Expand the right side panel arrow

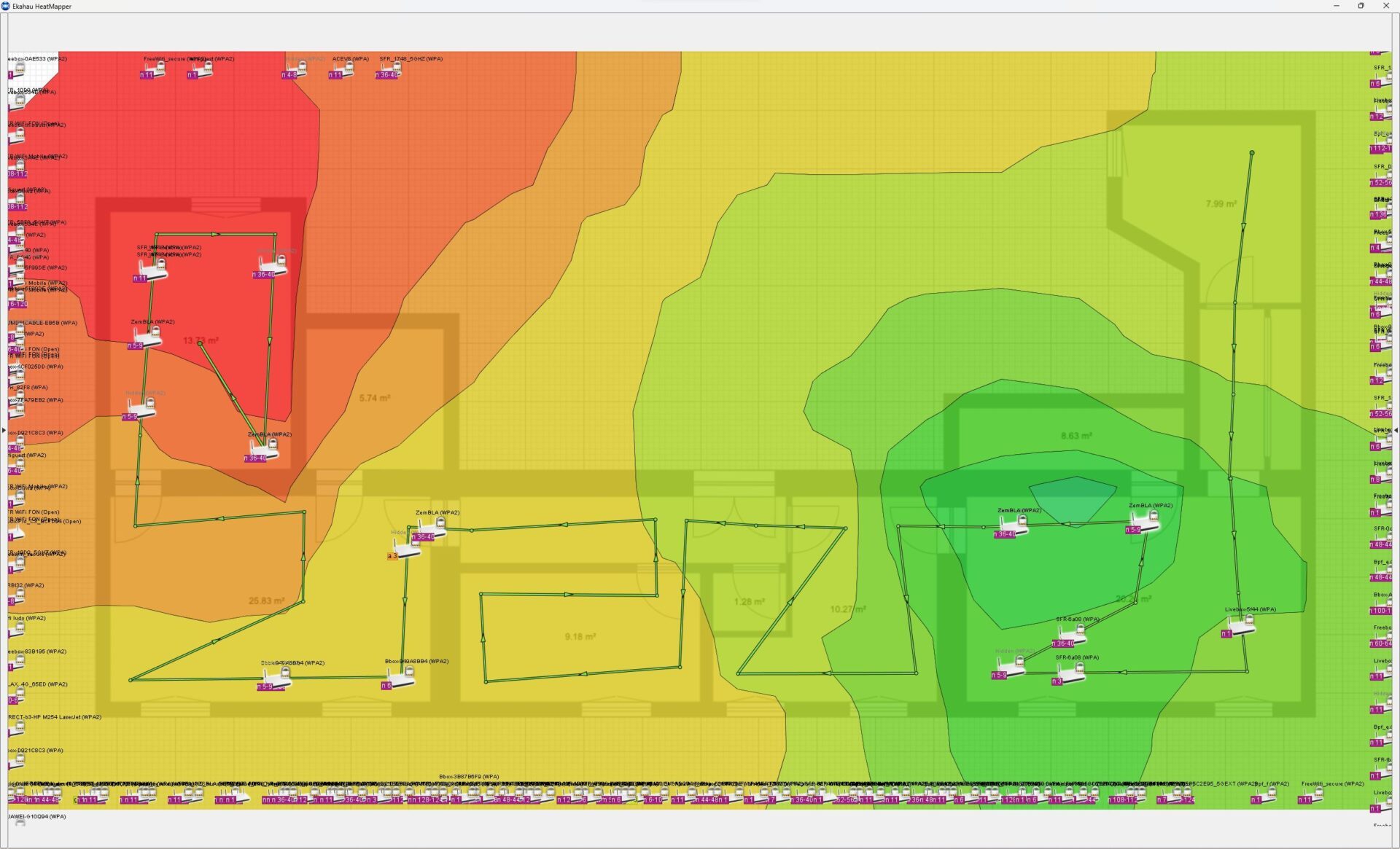coord(1396,431)
